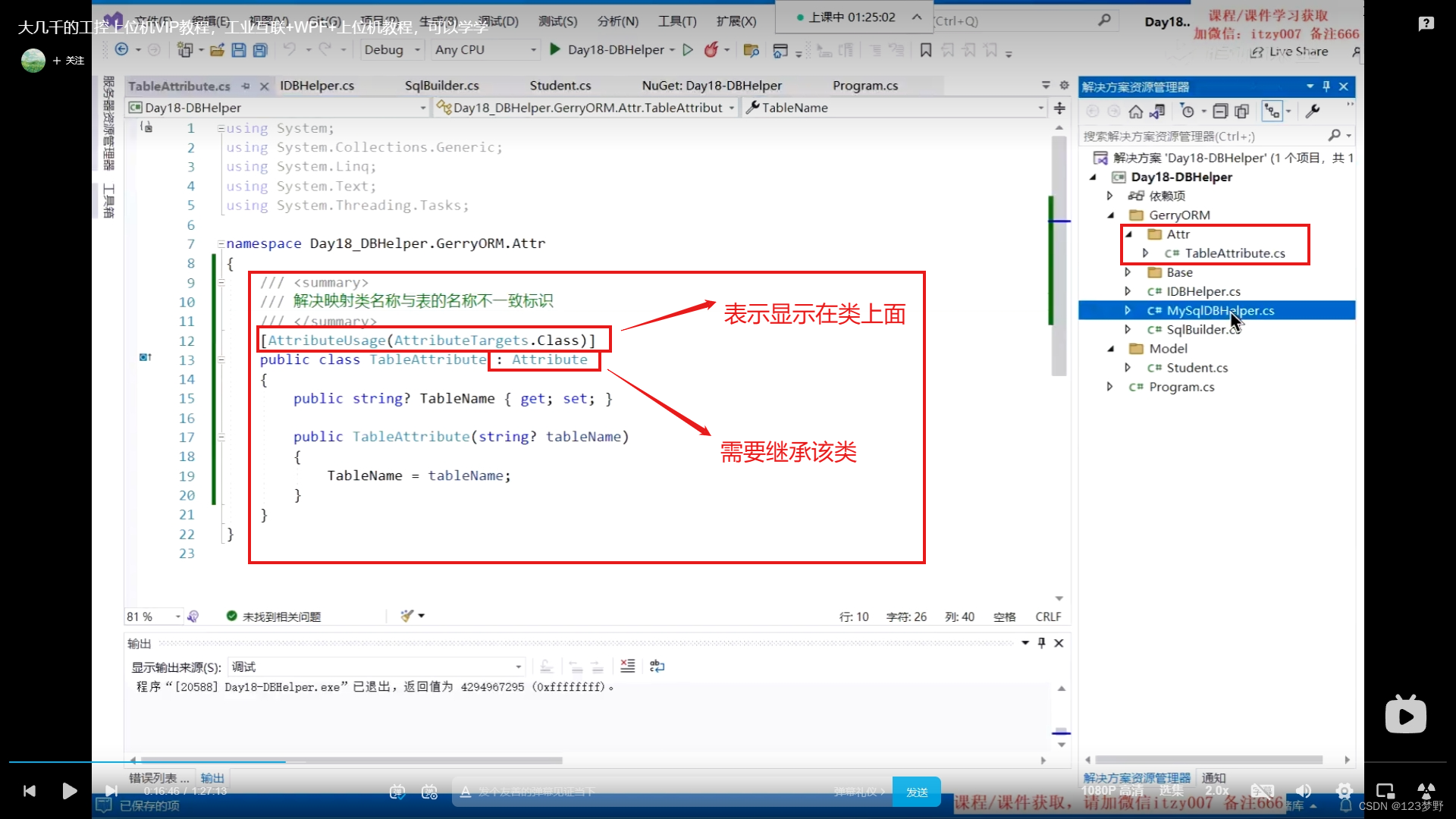Open Solution Explorer properties wrench icon
The height and width of the screenshot is (819, 1456).
[1313, 111]
